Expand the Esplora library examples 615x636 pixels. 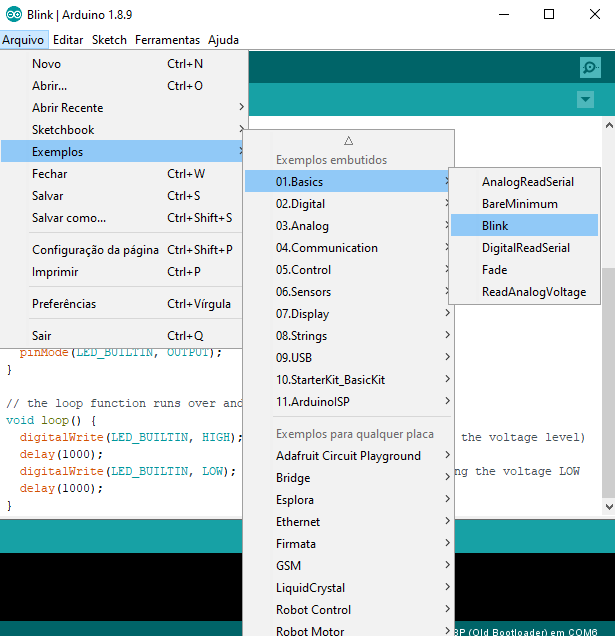click(348, 499)
